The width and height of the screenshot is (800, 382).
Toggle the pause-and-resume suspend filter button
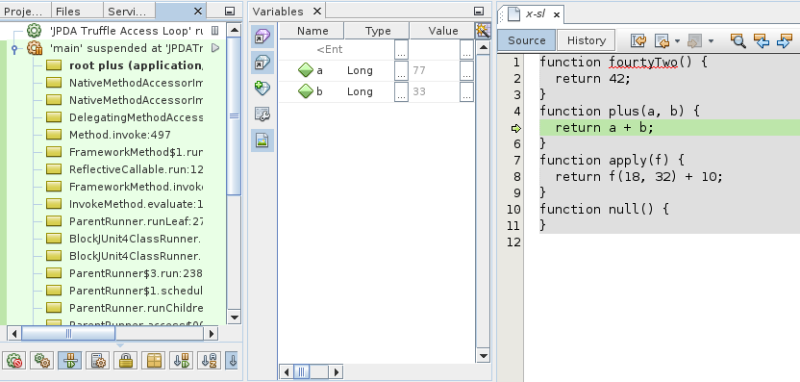pyautogui.click(x=69, y=361)
